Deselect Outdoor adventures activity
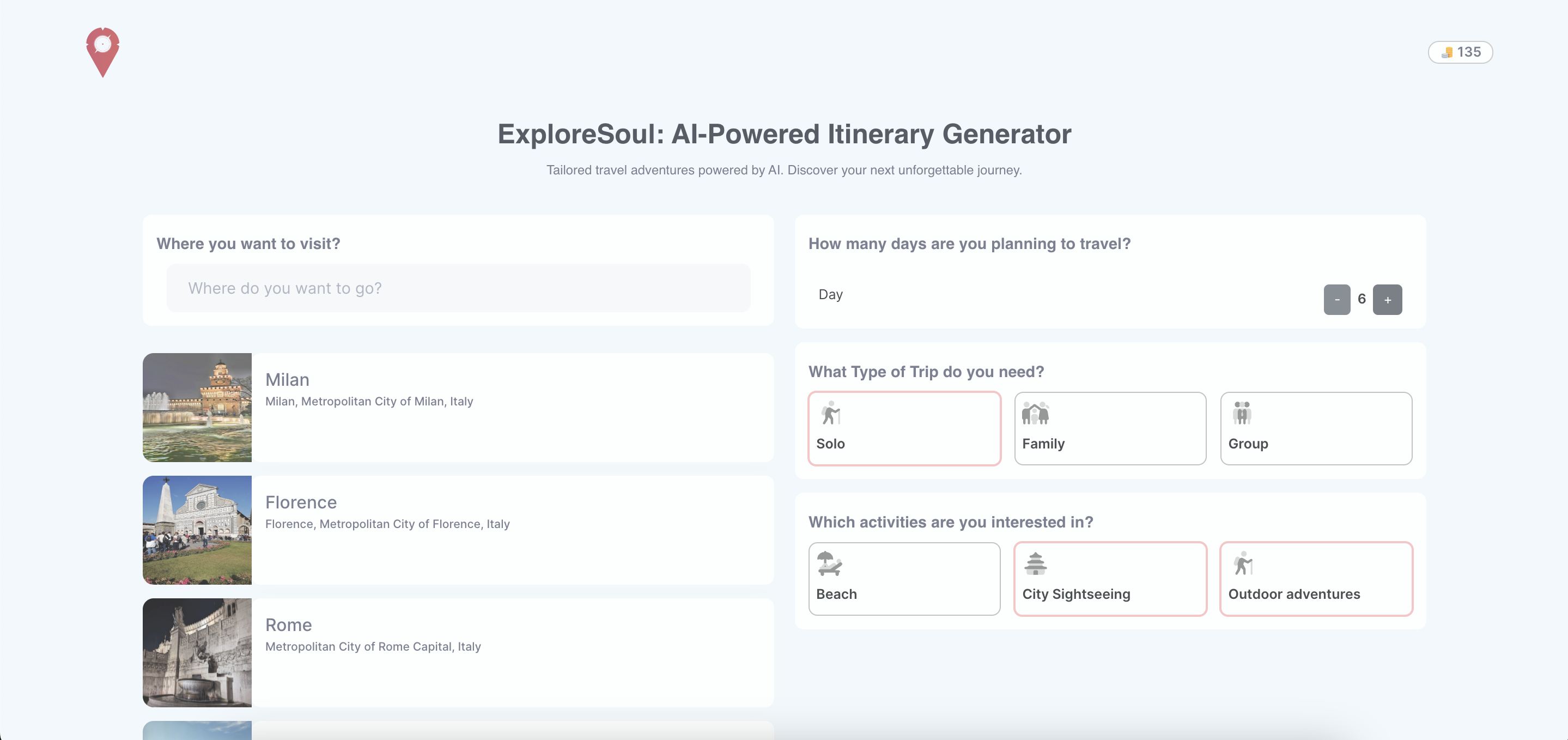 (1315, 579)
